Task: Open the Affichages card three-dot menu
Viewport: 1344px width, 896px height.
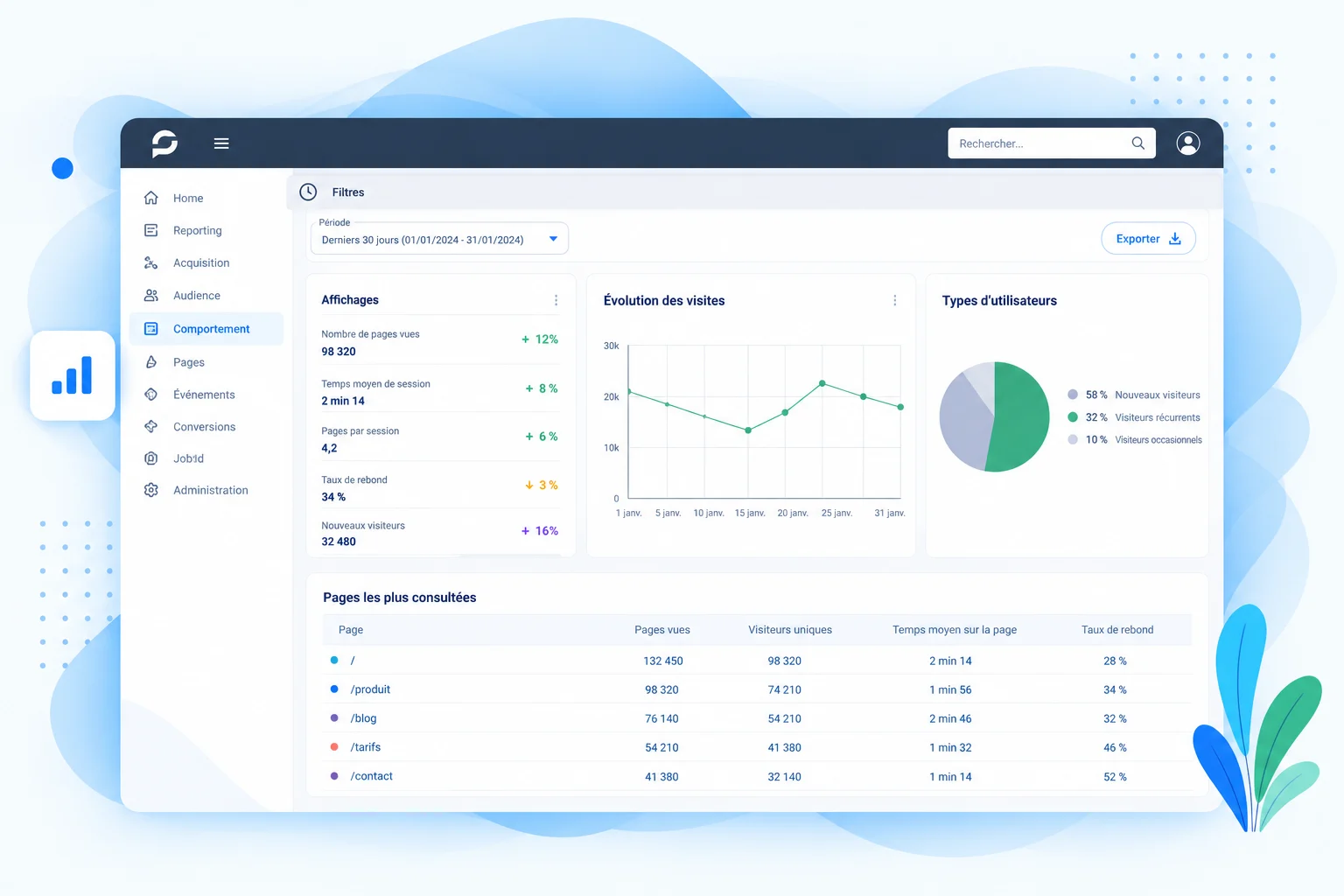Action: (x=556, y=300)
